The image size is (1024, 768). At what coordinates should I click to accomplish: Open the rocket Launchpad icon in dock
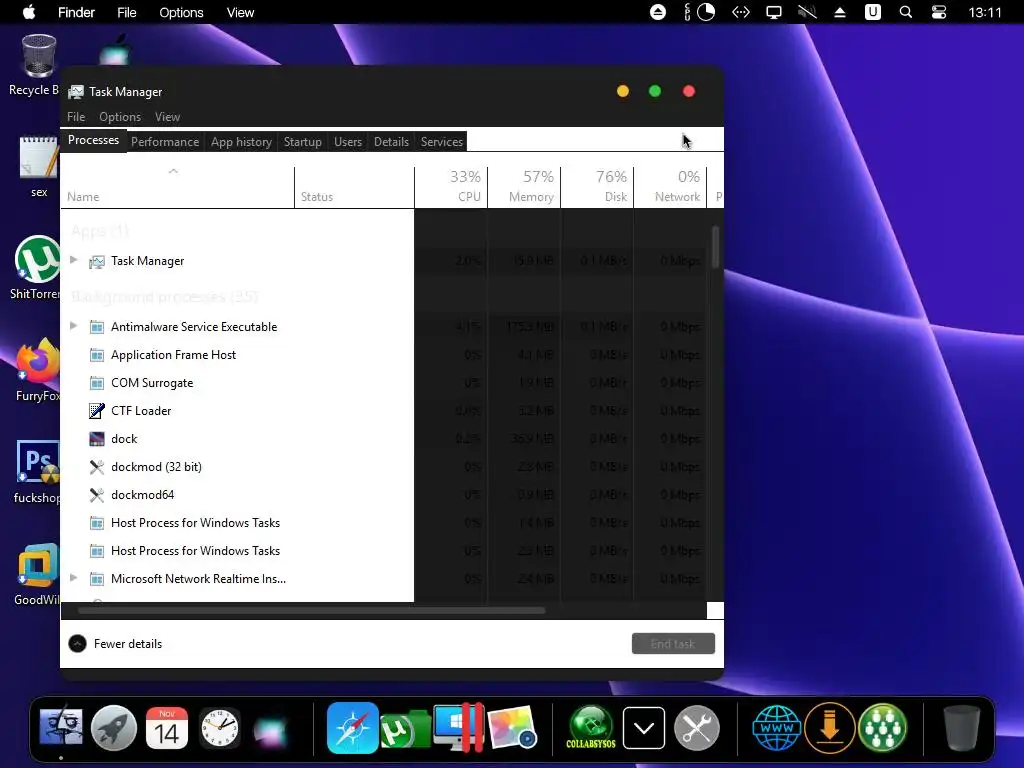114,728
